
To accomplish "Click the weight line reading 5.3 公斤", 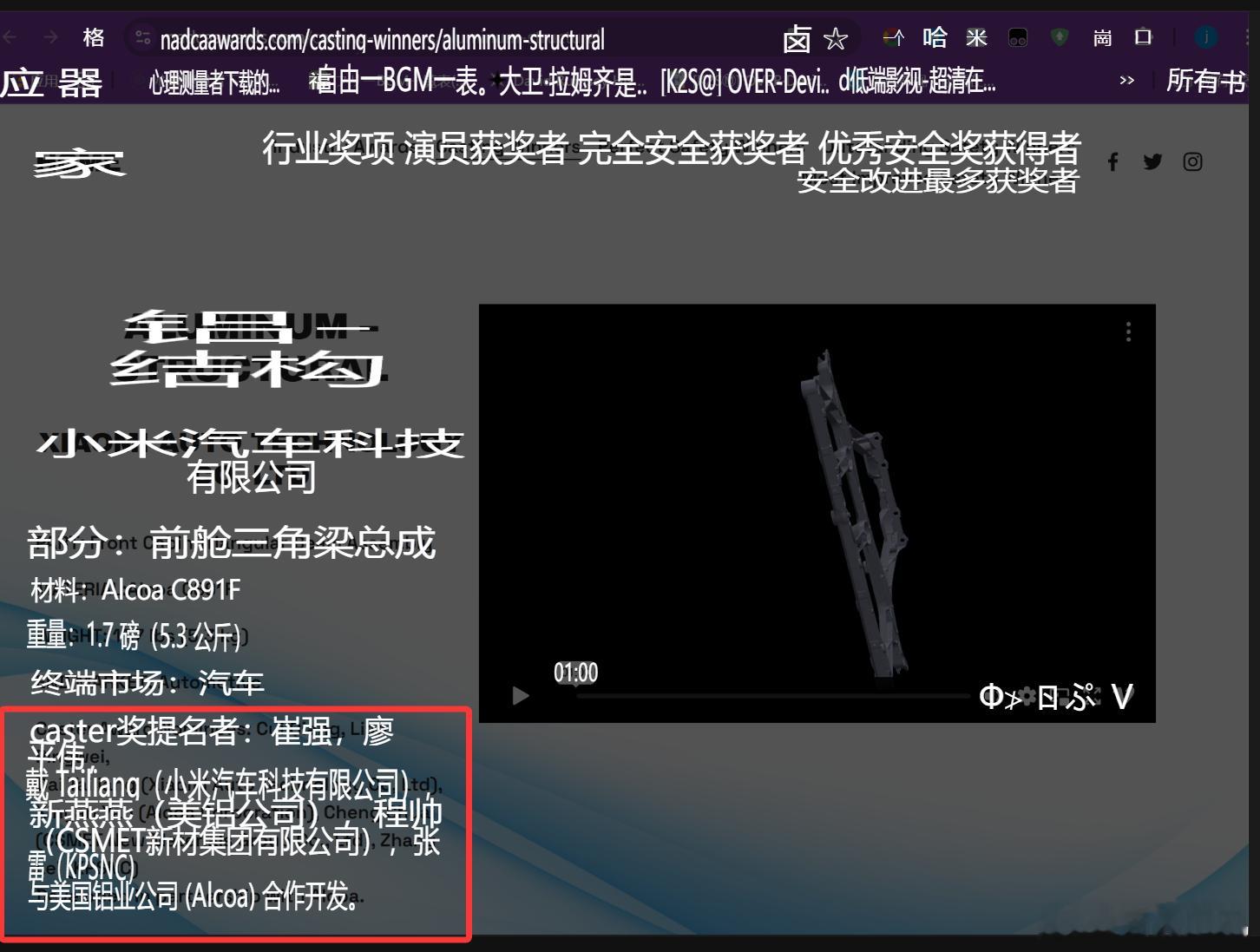I will (134, 636).
